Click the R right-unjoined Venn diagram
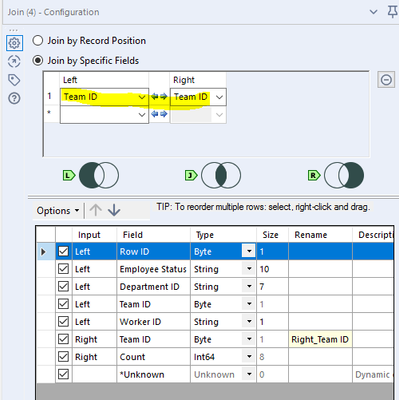The image size is (399, 400). (344, 175)
